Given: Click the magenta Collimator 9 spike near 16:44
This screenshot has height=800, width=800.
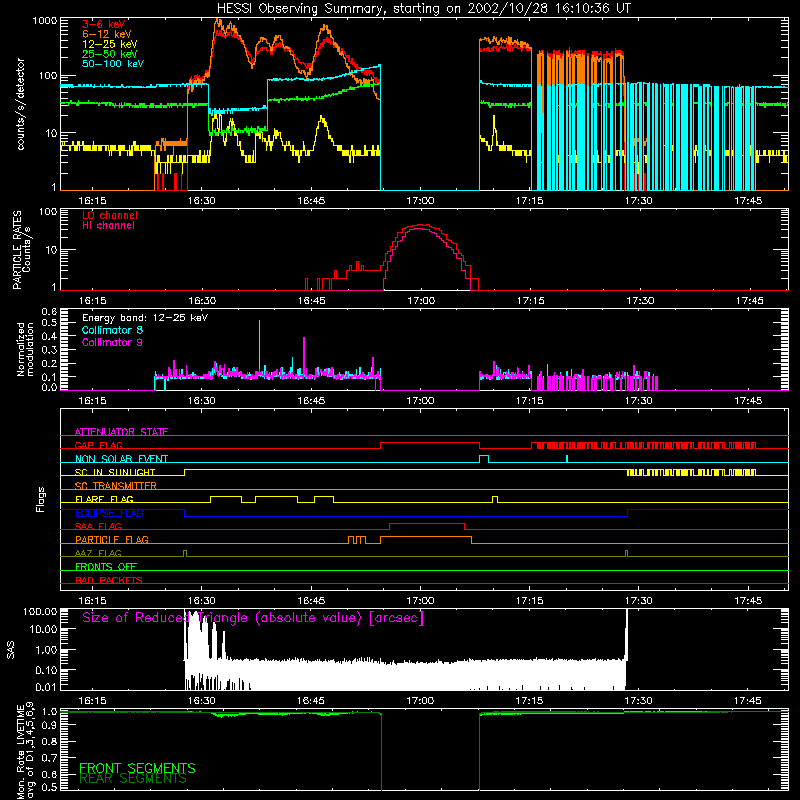Looking at the screenshot, I should click(x=304, y=355).
